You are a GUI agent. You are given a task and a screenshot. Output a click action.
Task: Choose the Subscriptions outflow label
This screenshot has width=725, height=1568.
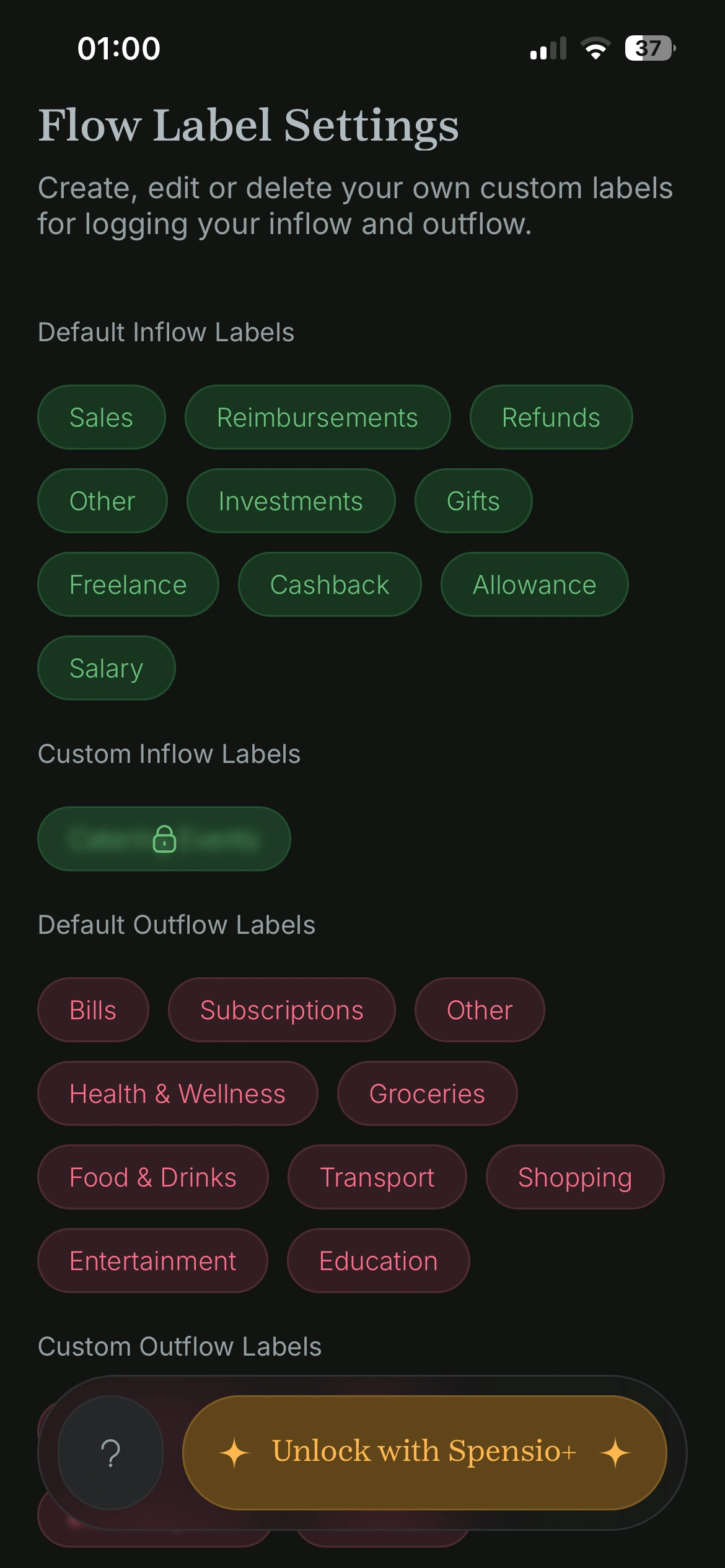coord(282,1010)
